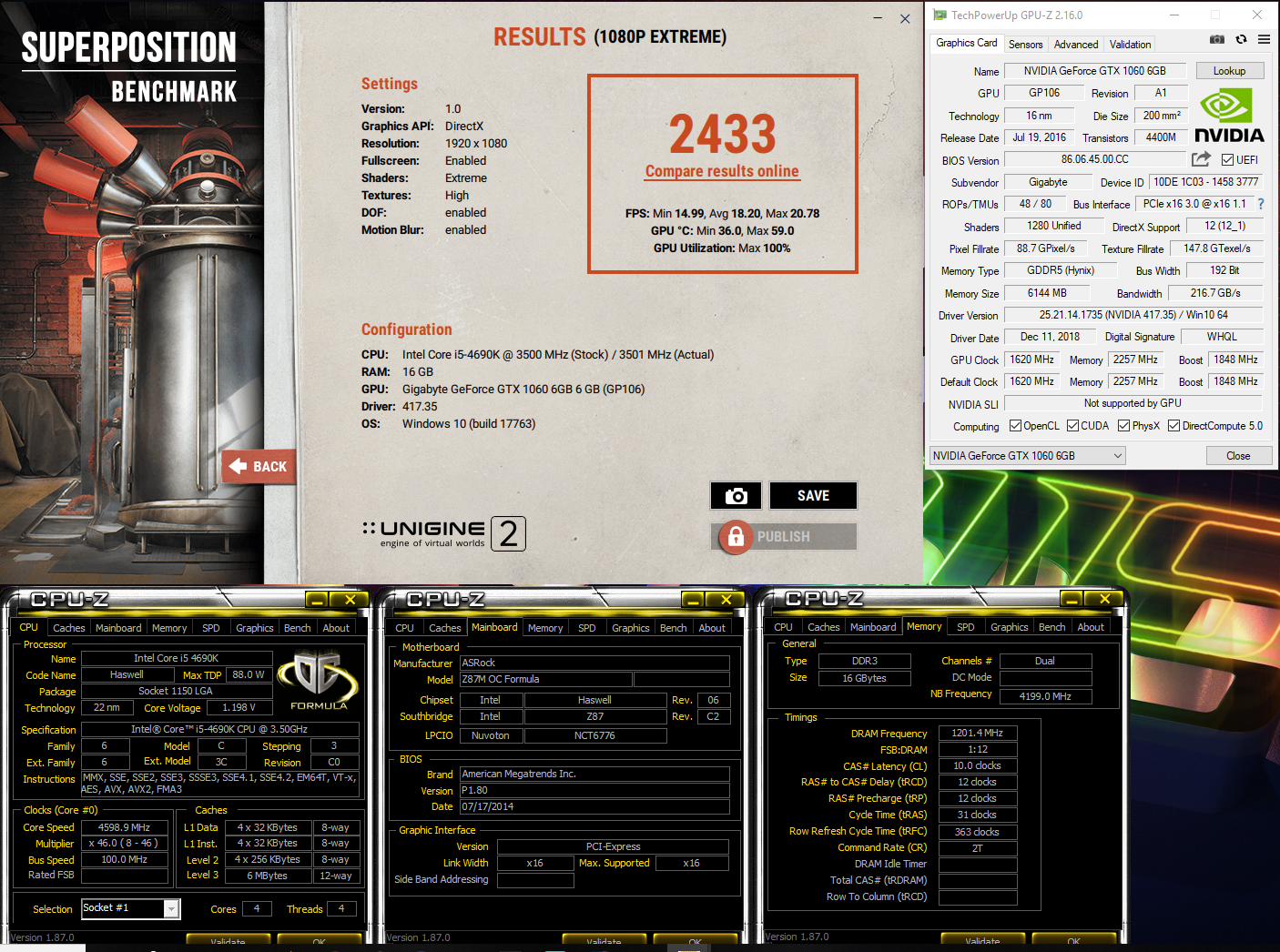Click the Bandwidth 216.7 GB/s field
The height and width of the screenshot is (952, 1280).
[1215, 293]
